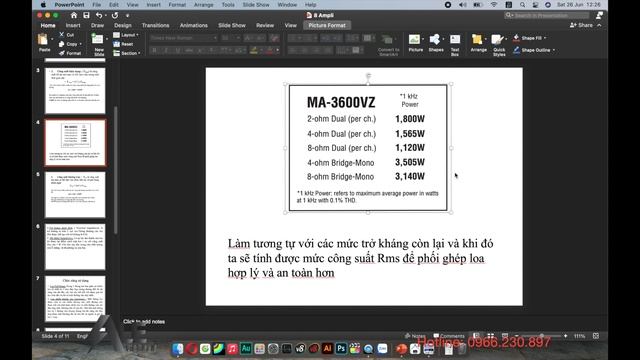Insert a Picture from the ribbon
Screen dimensions: 640x360
[x=415, y=43]
